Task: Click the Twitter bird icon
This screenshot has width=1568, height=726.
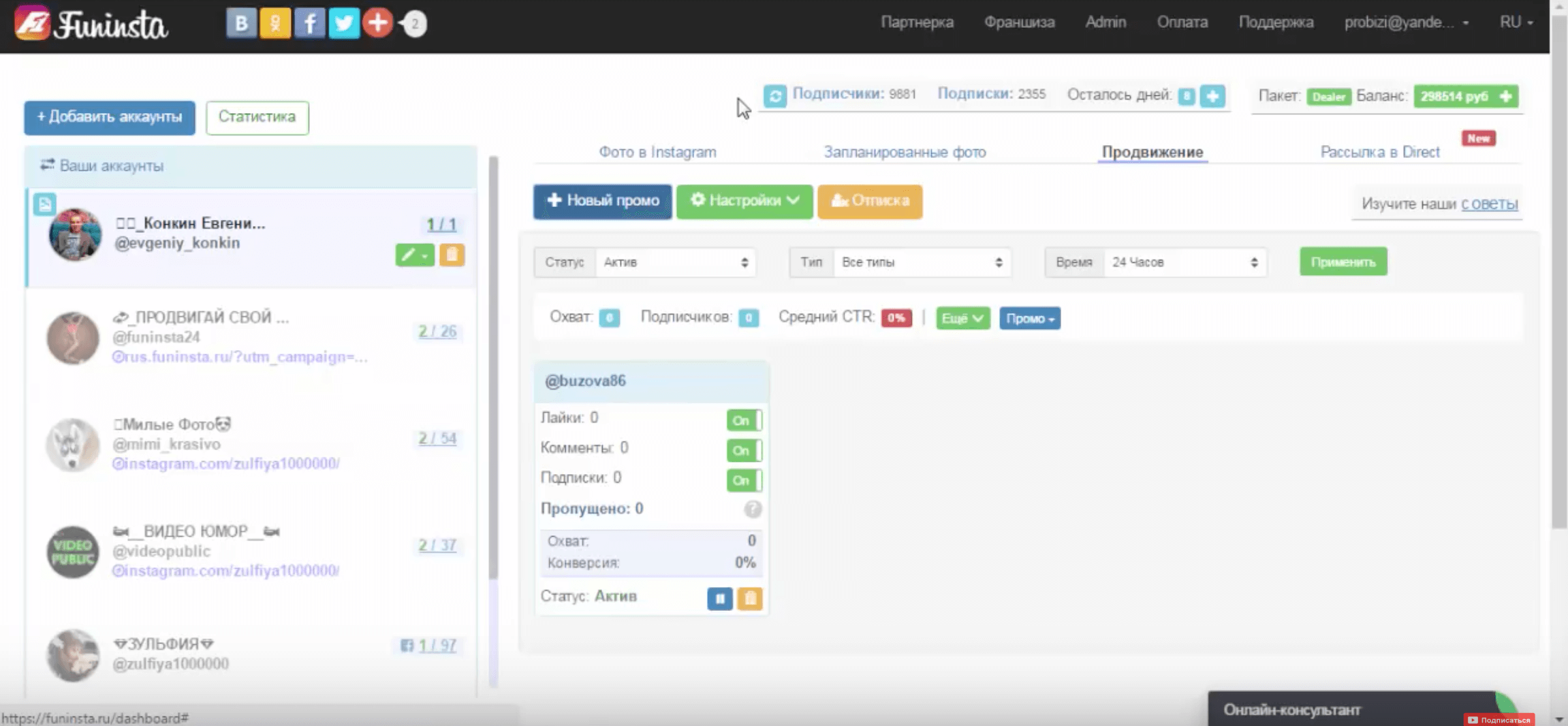Action: click(x=344, y=24)
